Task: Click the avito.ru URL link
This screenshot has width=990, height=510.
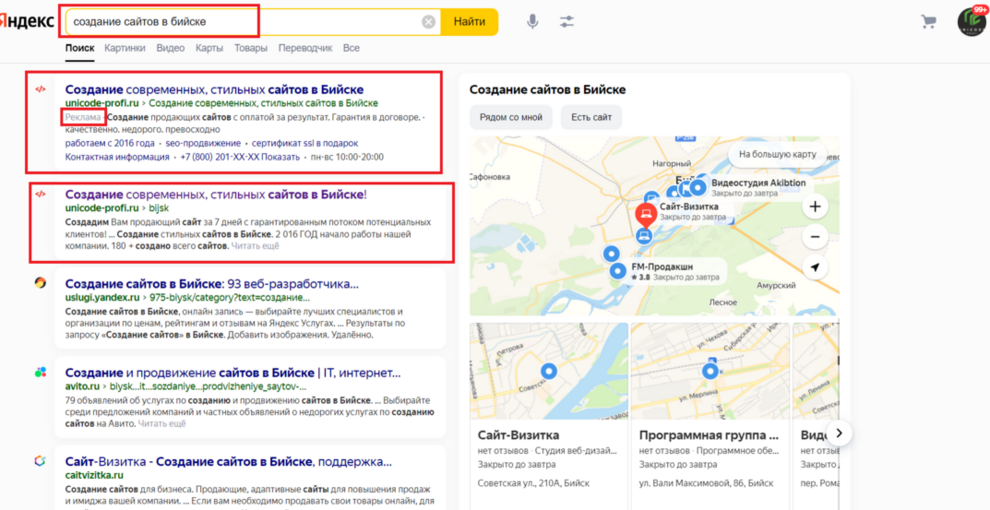Action: pyautogui.click(x=82, y=386)
